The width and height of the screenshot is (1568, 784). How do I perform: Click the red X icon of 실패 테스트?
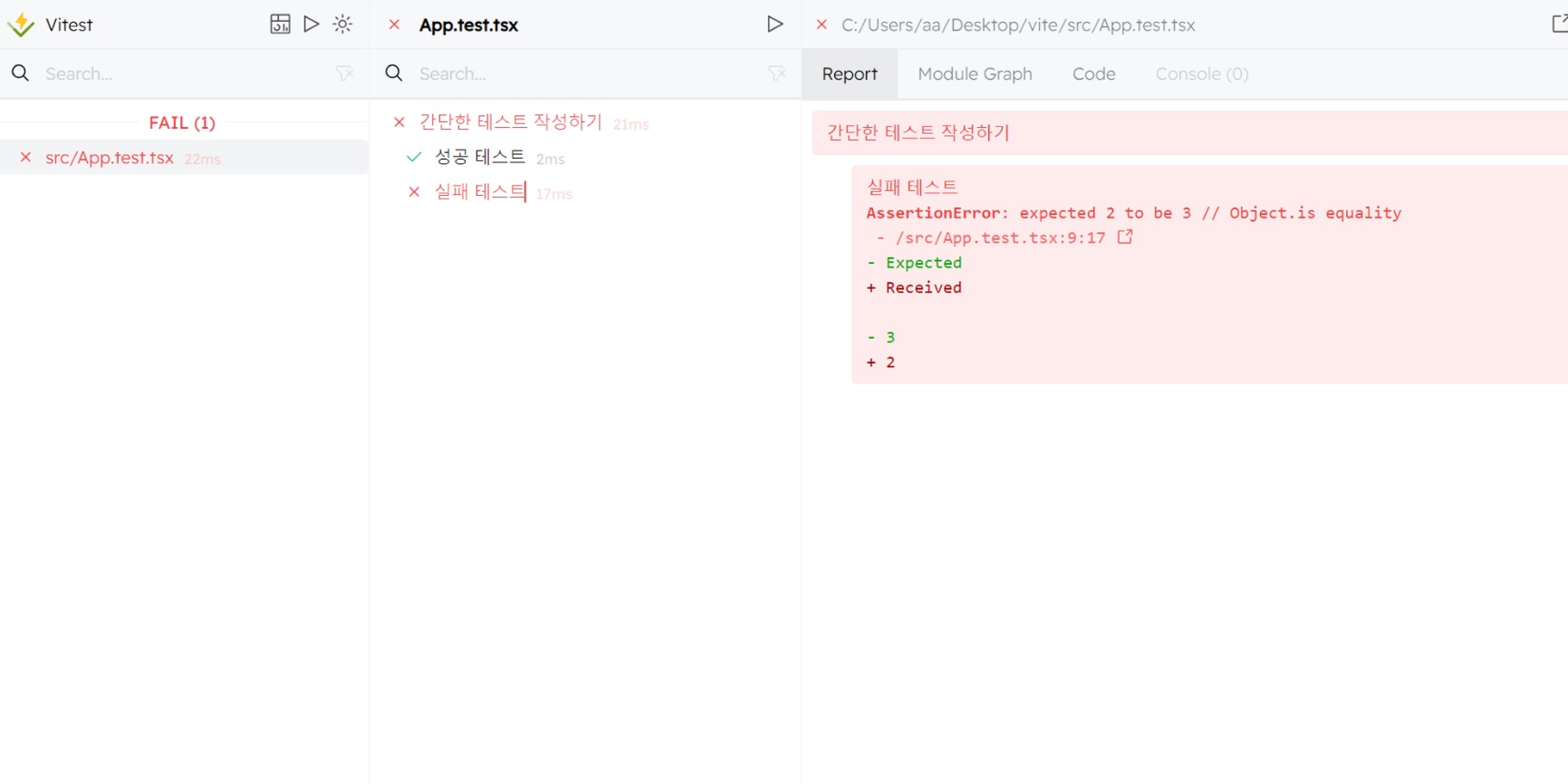point(414,192)
